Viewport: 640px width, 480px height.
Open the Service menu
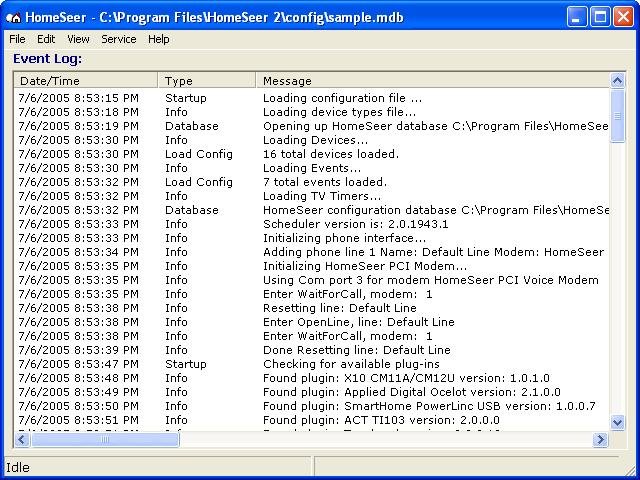119,39
